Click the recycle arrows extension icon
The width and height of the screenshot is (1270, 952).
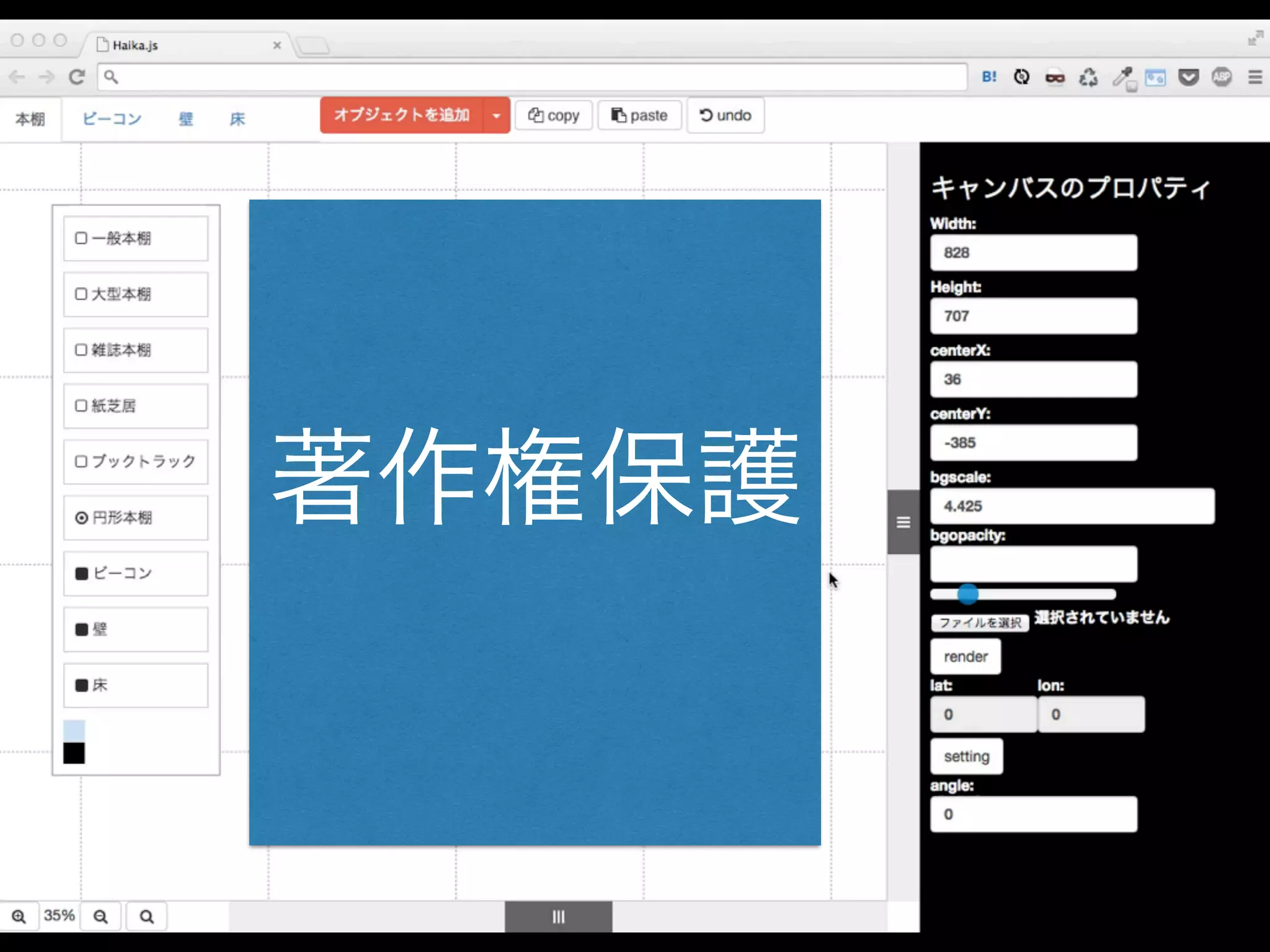point(1088,77)
